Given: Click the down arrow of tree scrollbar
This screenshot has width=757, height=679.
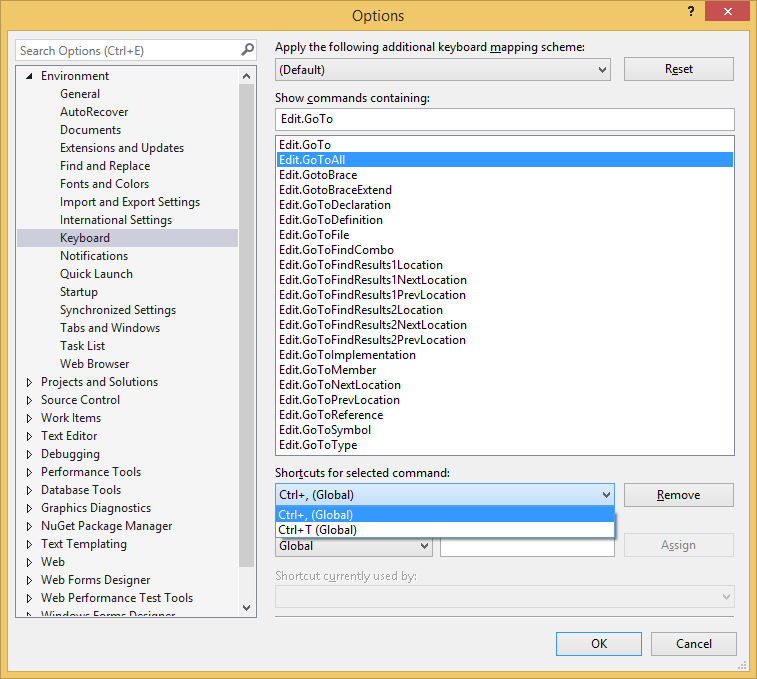Looking at the screenshot, I should [x=248, y=607].
